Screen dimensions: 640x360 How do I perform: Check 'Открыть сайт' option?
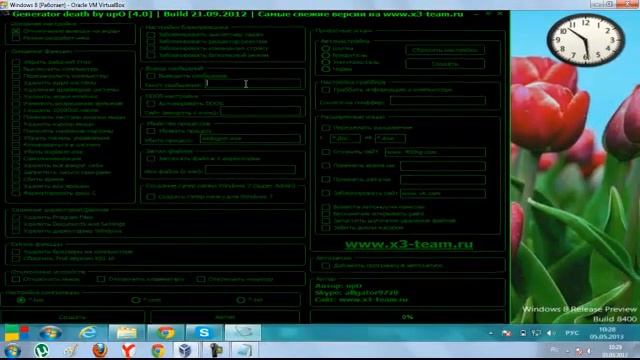pos(325,152)
